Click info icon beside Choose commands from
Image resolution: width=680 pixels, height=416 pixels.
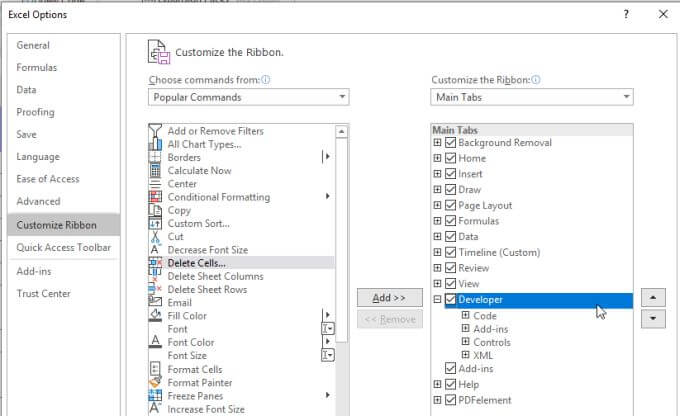coord(265,80)
